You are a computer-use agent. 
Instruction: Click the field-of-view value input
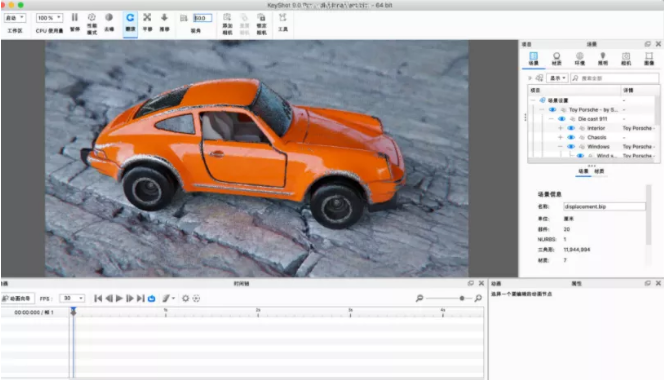click(x=202, y=18)
